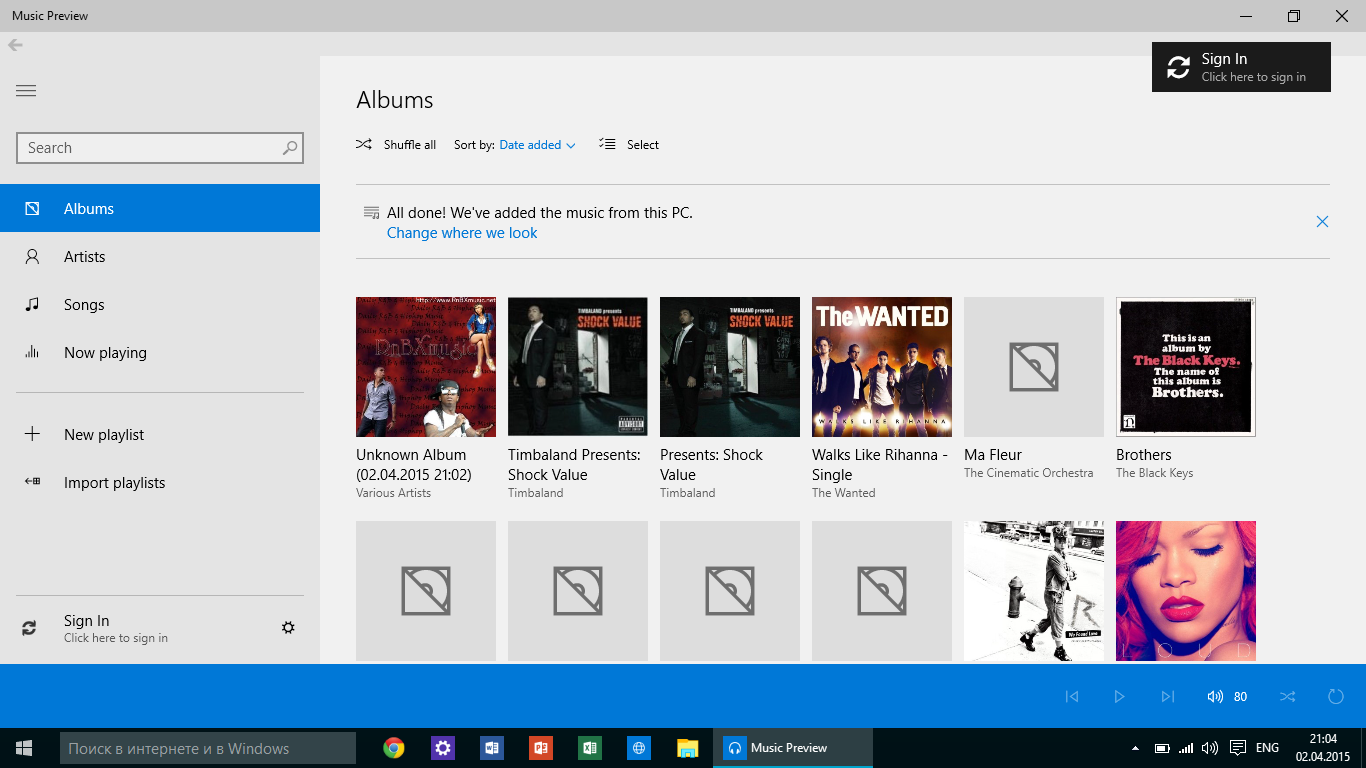Click the Select button label

643,145
